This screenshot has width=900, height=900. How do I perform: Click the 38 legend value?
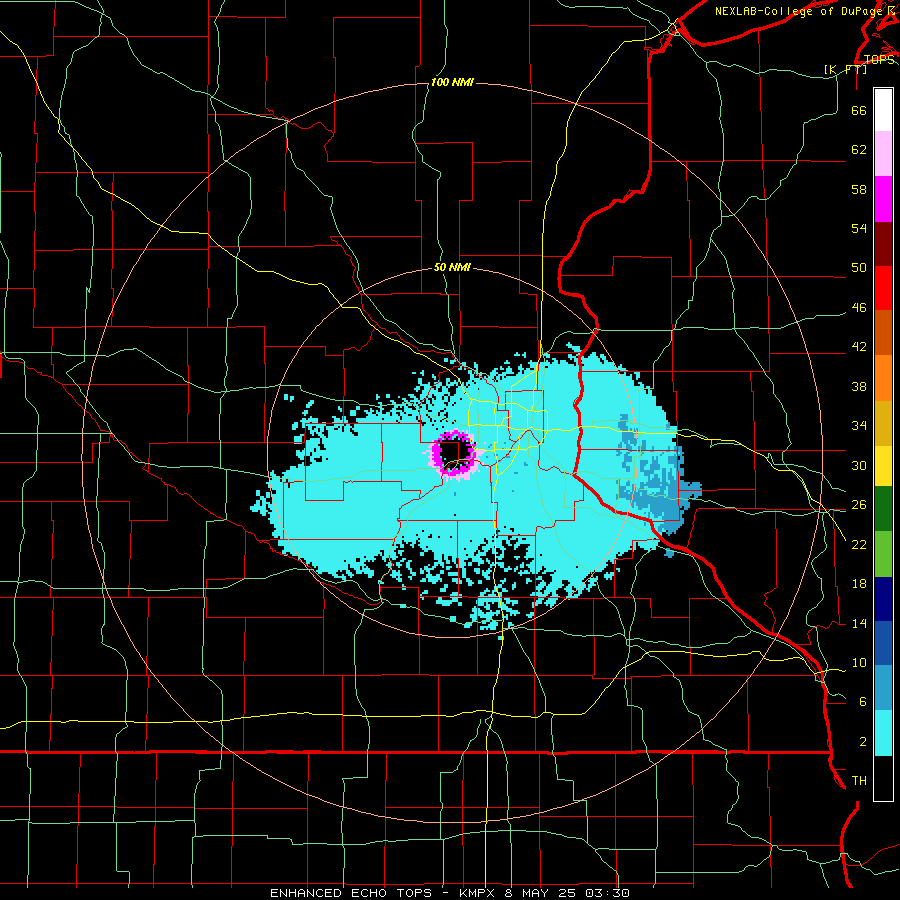(859, 386)
